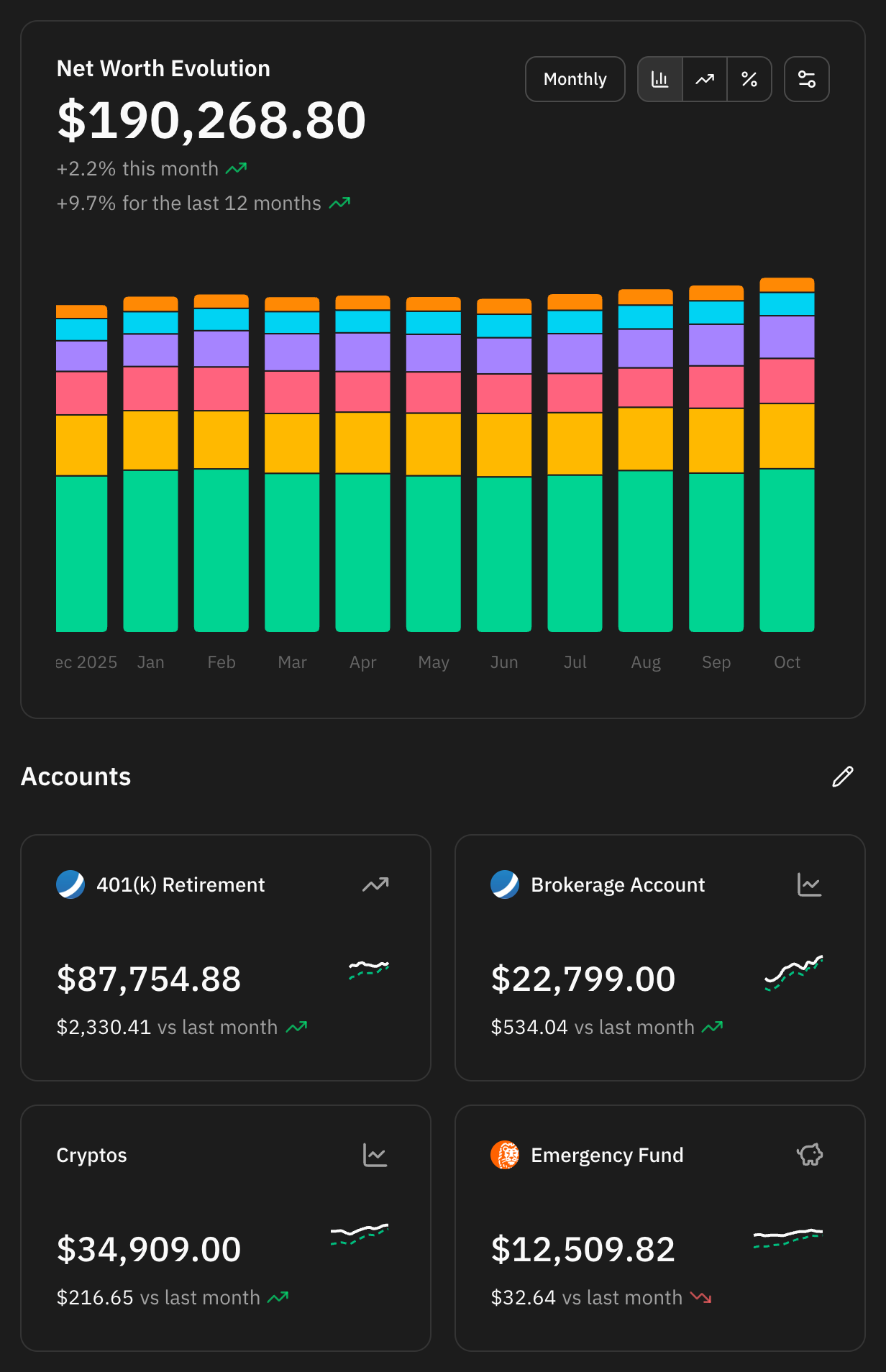886x1372 pixels.
Task: Open the Monthly period dropdown
Action: (575, 79)
